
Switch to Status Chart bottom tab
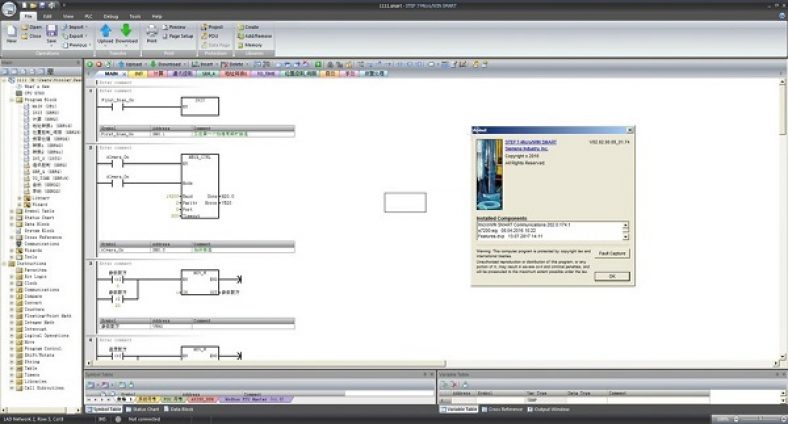(x=143, y=409)
